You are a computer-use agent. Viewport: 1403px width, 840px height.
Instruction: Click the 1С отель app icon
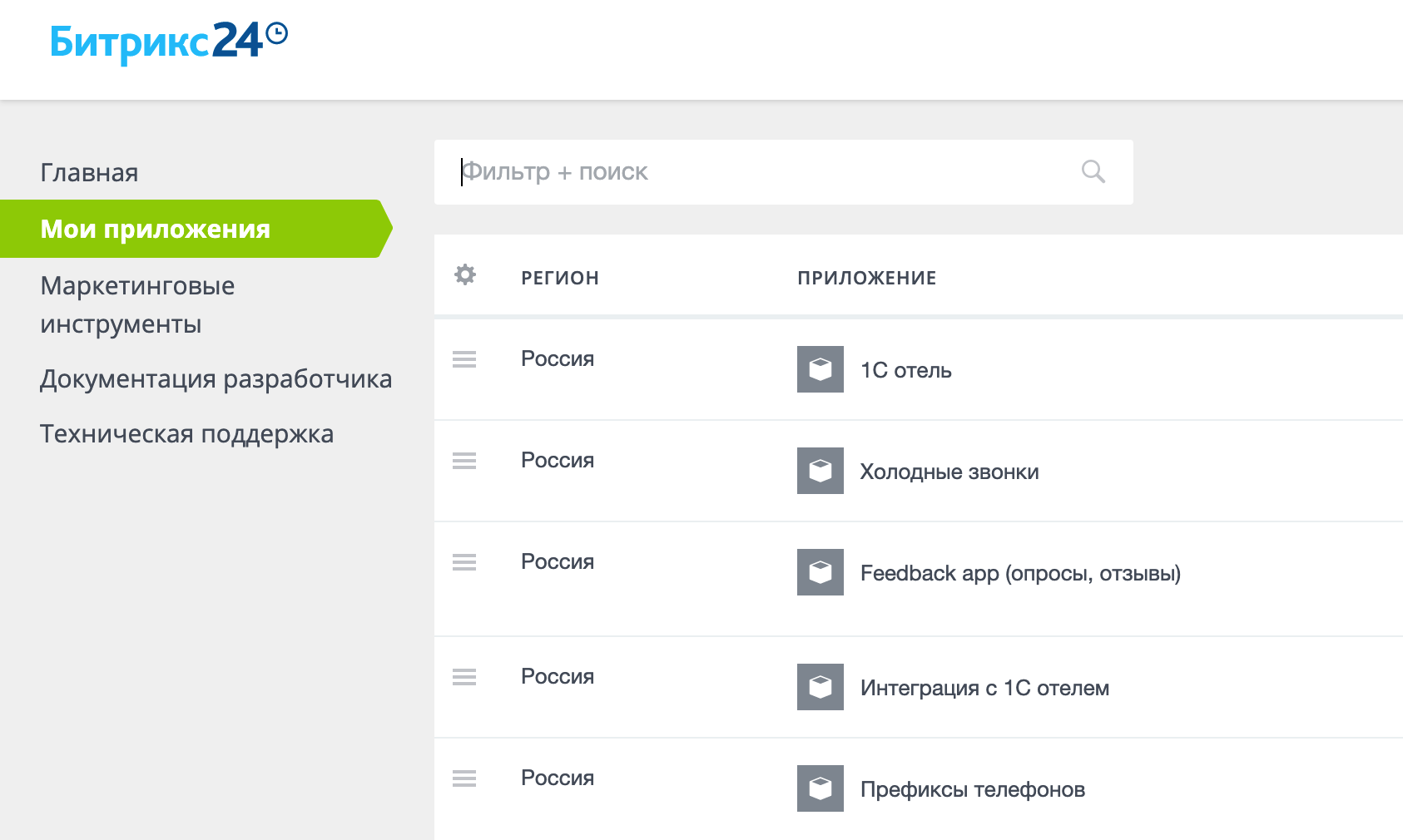coord(820,369)
